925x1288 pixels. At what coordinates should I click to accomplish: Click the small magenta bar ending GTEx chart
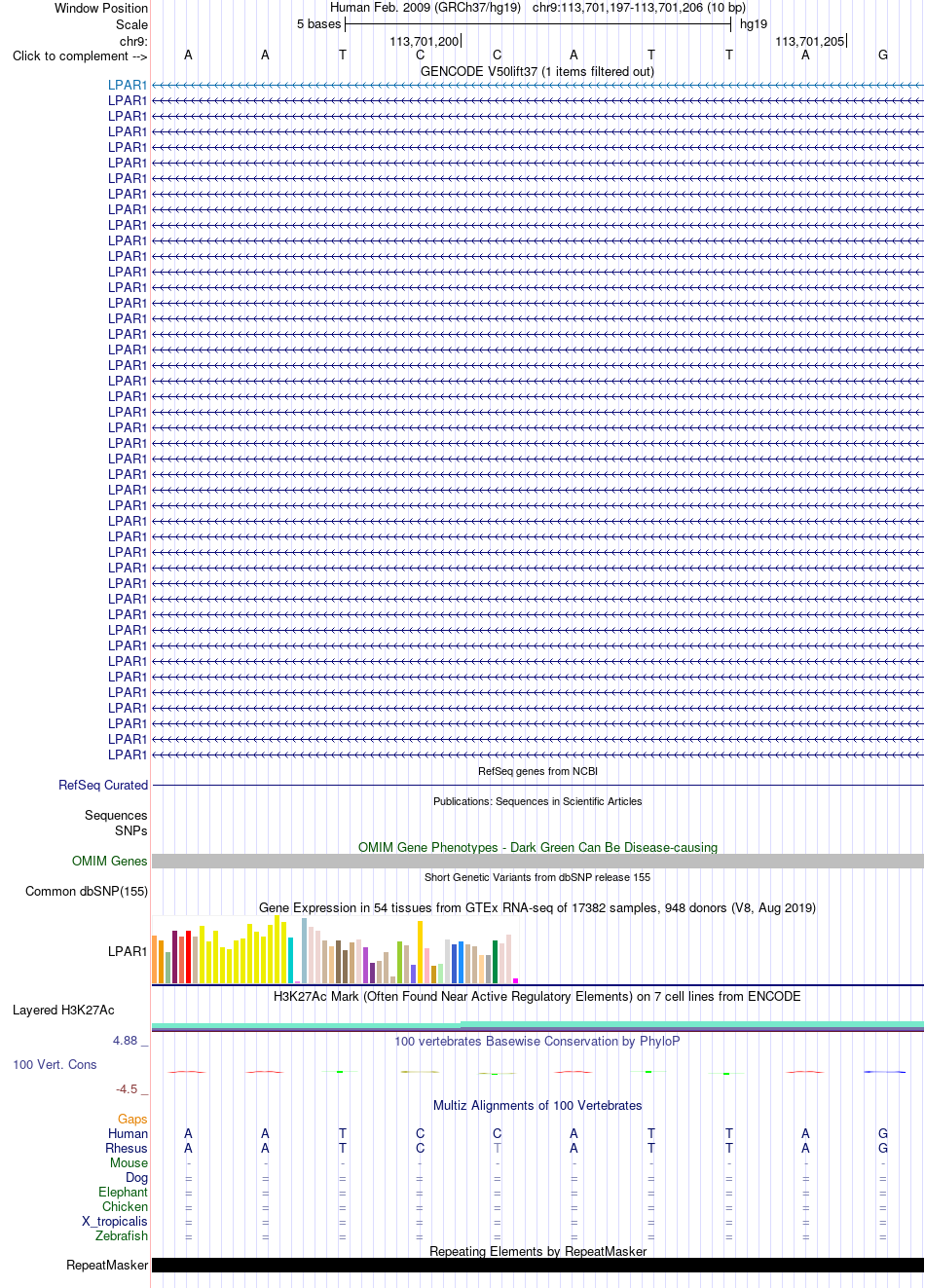(516, 980)
